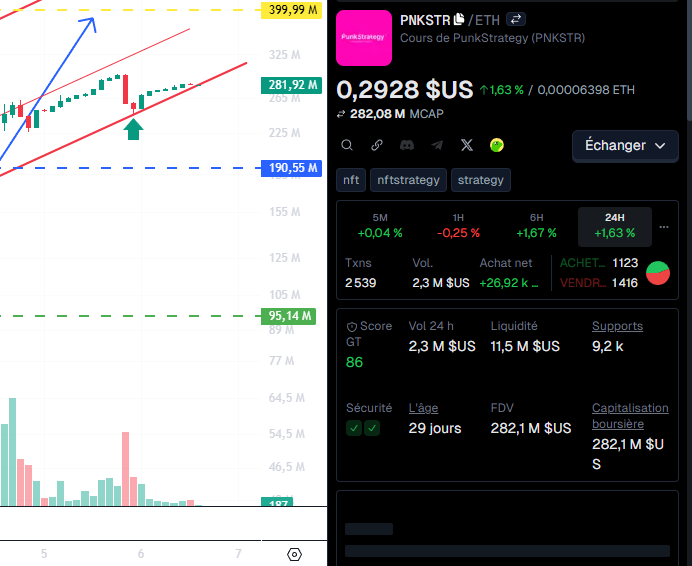Click the ACHET... buys count 1123
Image resolution: width=692 pixels, height=566 pixels.
(x=625, y=263)
